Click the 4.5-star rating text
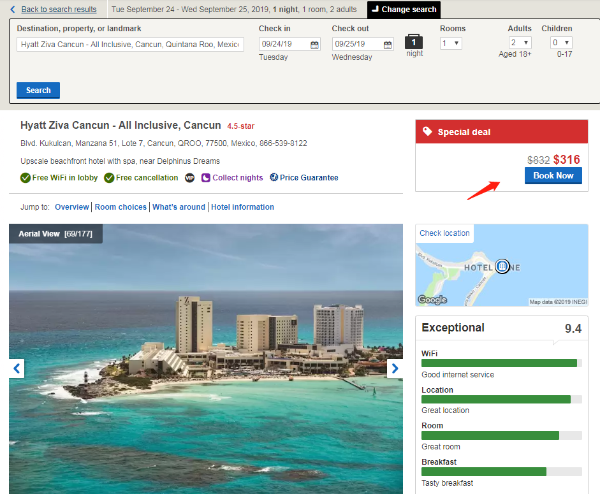This screenshot has width=600, height=494. [x=241, y=126]
